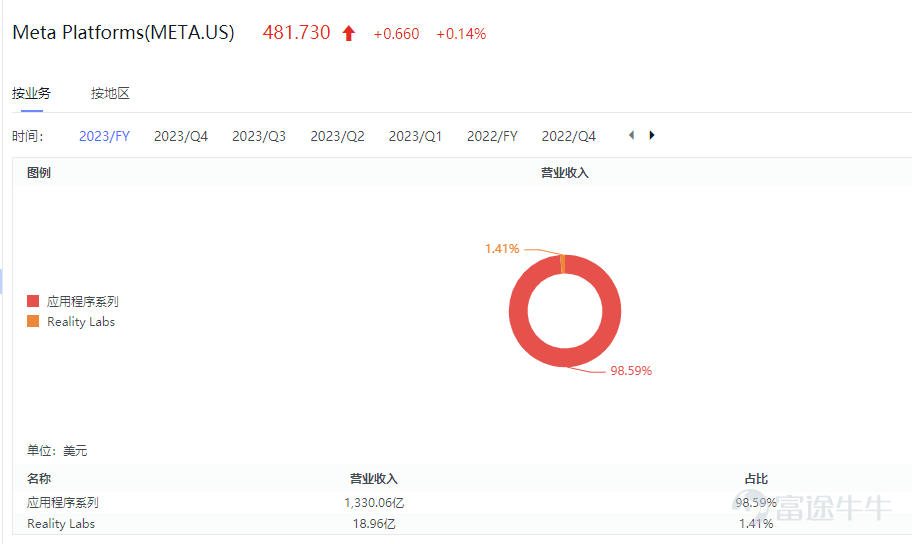Screen dimensions: 912x544
Task: Select the 2023/Q4 period
Action: click(181, 136)
